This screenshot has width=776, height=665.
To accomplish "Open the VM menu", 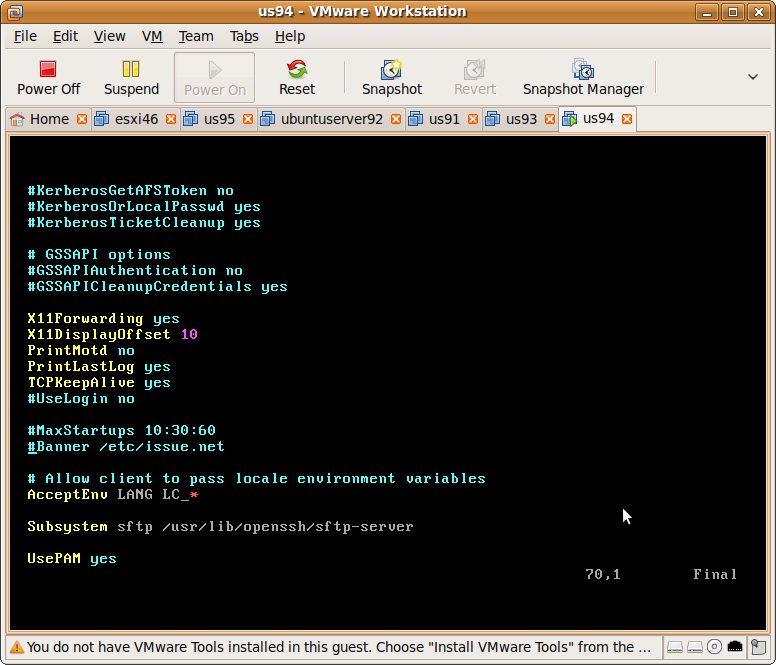I will pos(152,36).
